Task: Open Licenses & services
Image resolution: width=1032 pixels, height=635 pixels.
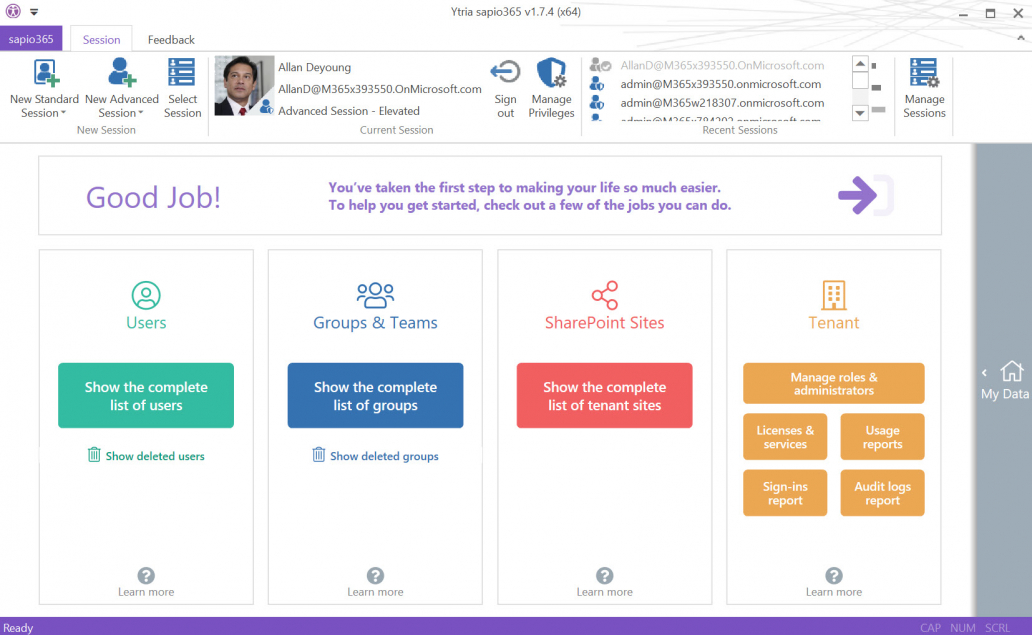Action: [785, 437]
